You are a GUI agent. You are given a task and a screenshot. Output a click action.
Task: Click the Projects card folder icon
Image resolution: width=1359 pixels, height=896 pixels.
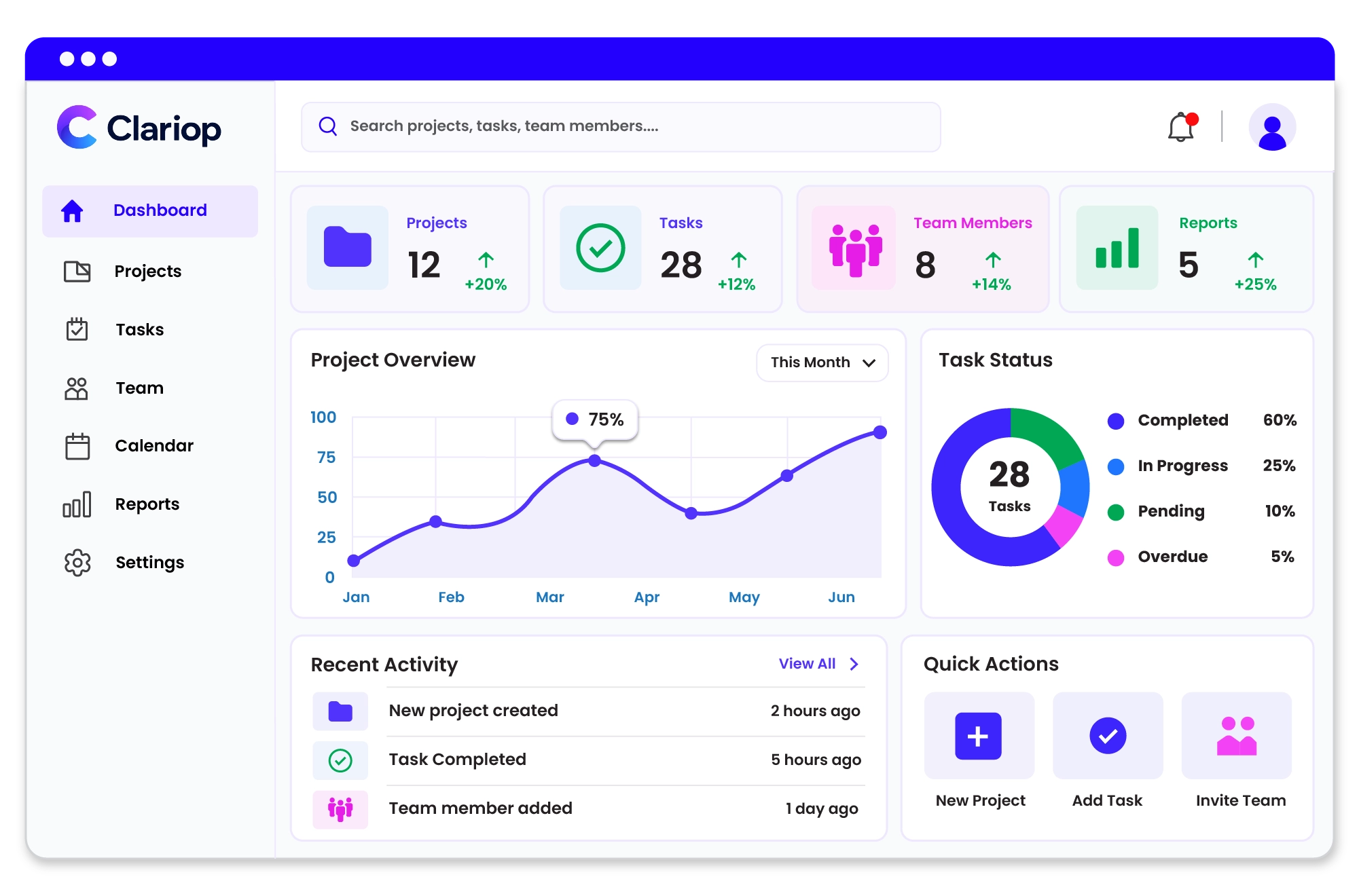coord(348,248)
